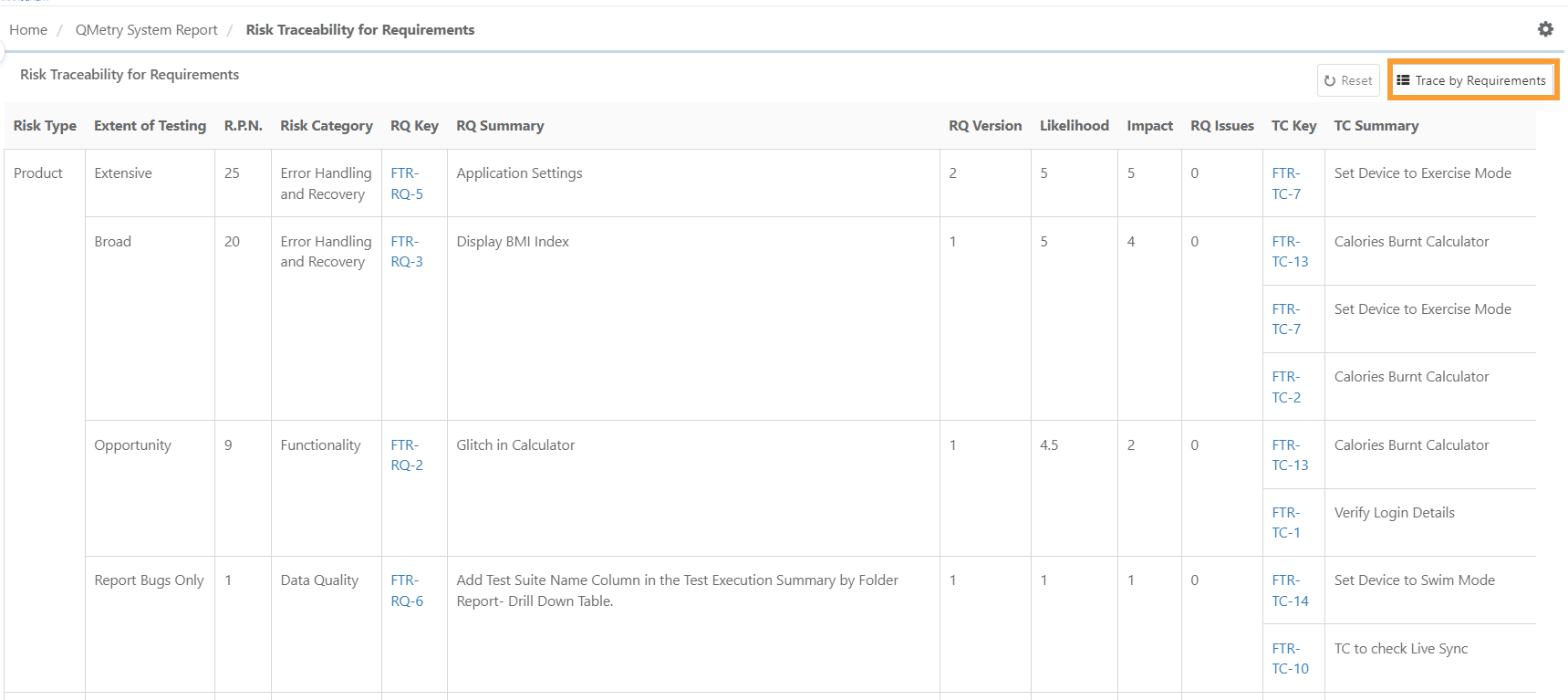The height and width of the screenshot is (700, 1568).
Task: Click Trace by Requirements button
Action: point(1471,80)
